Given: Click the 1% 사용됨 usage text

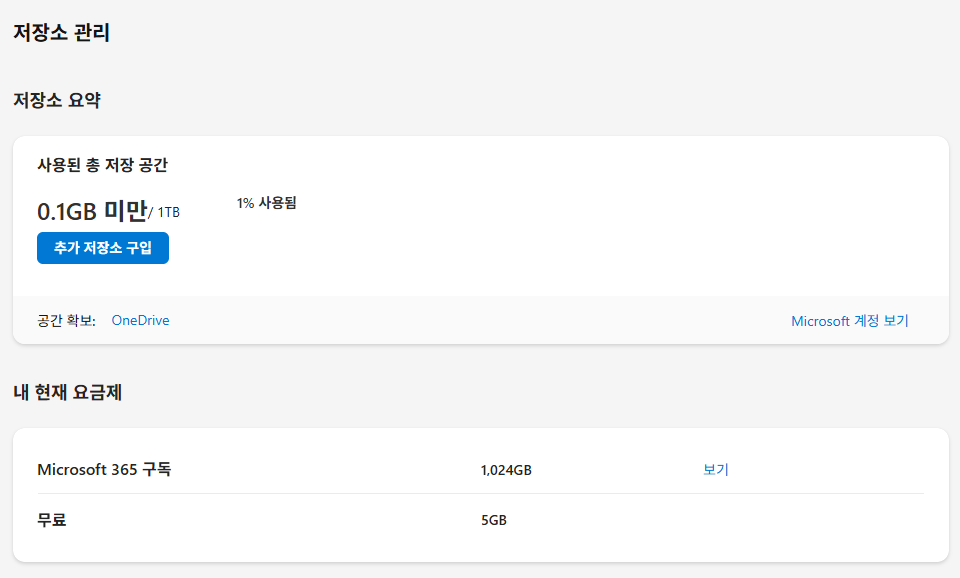Looking at the screenshot, I should 266,203.
